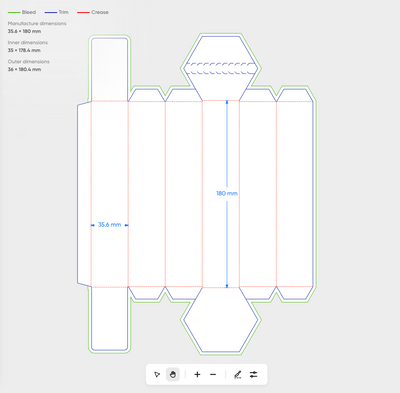
Task: Click the Bleed legend label
Action: point(29,12)
